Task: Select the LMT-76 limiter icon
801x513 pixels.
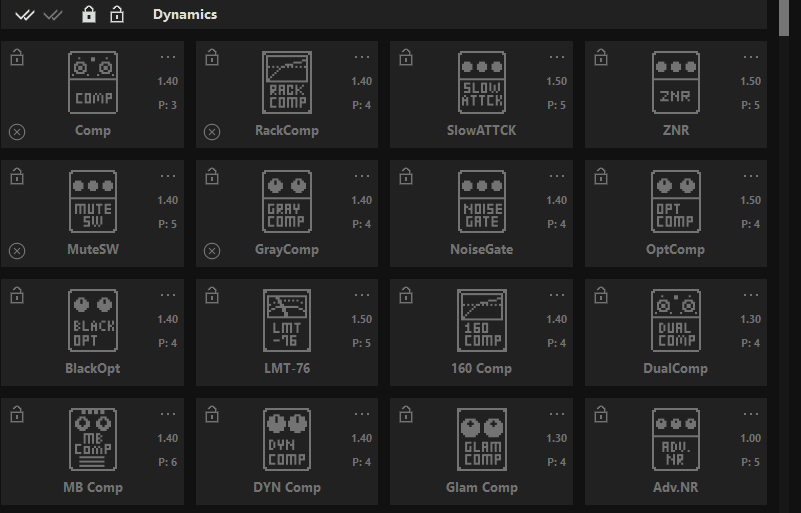Action: pyautogui.click(x=287, y=321)
